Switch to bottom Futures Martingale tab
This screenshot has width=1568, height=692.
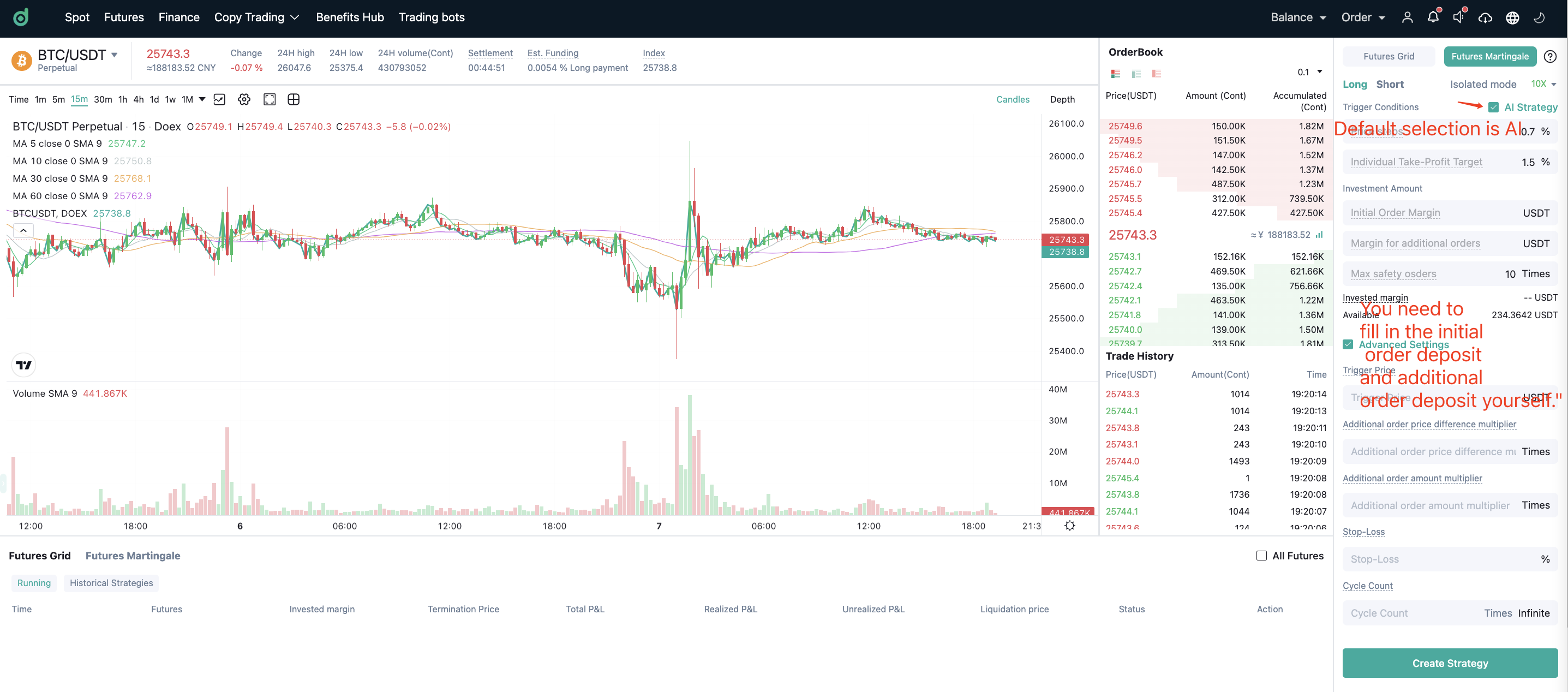133,555
